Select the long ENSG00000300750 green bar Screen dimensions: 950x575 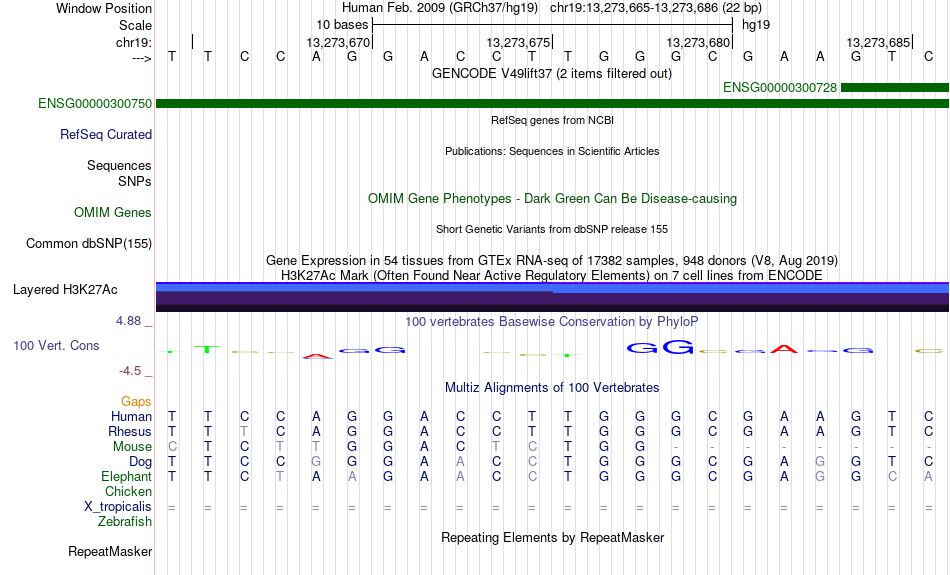point(553,104)
